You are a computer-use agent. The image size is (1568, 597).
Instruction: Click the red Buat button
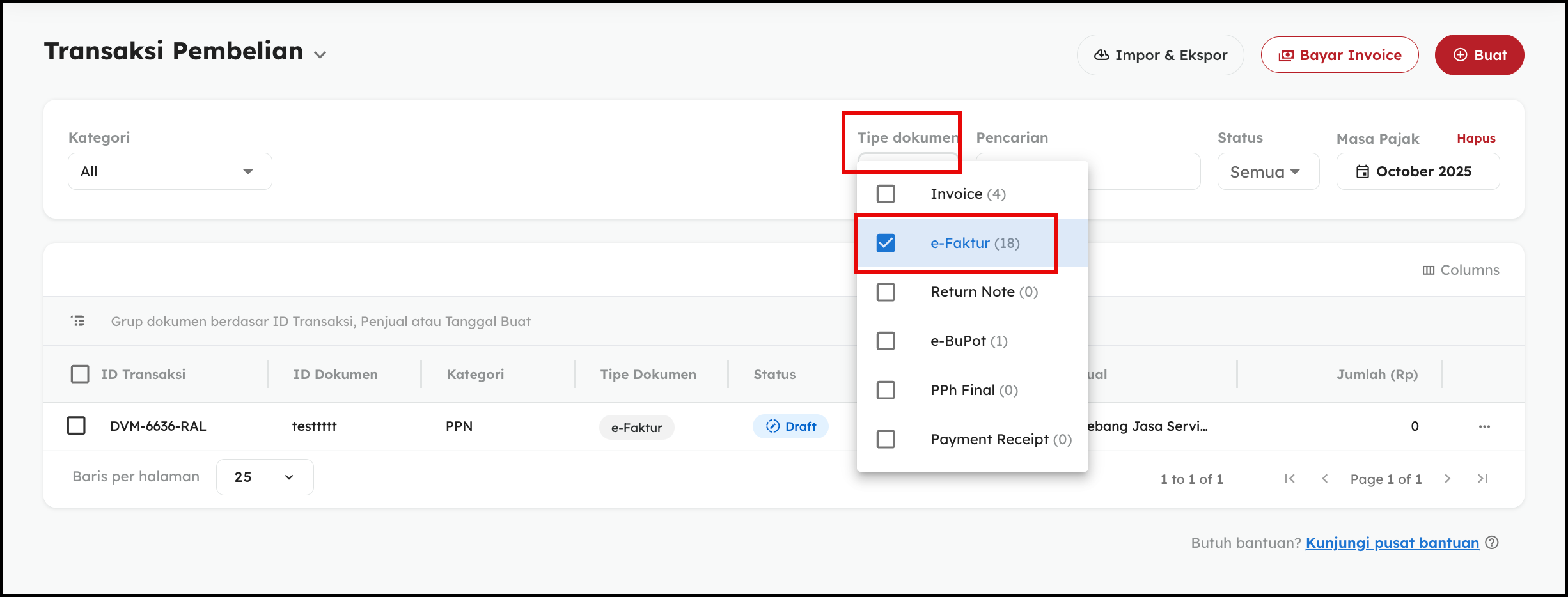tap(1479, 55)
